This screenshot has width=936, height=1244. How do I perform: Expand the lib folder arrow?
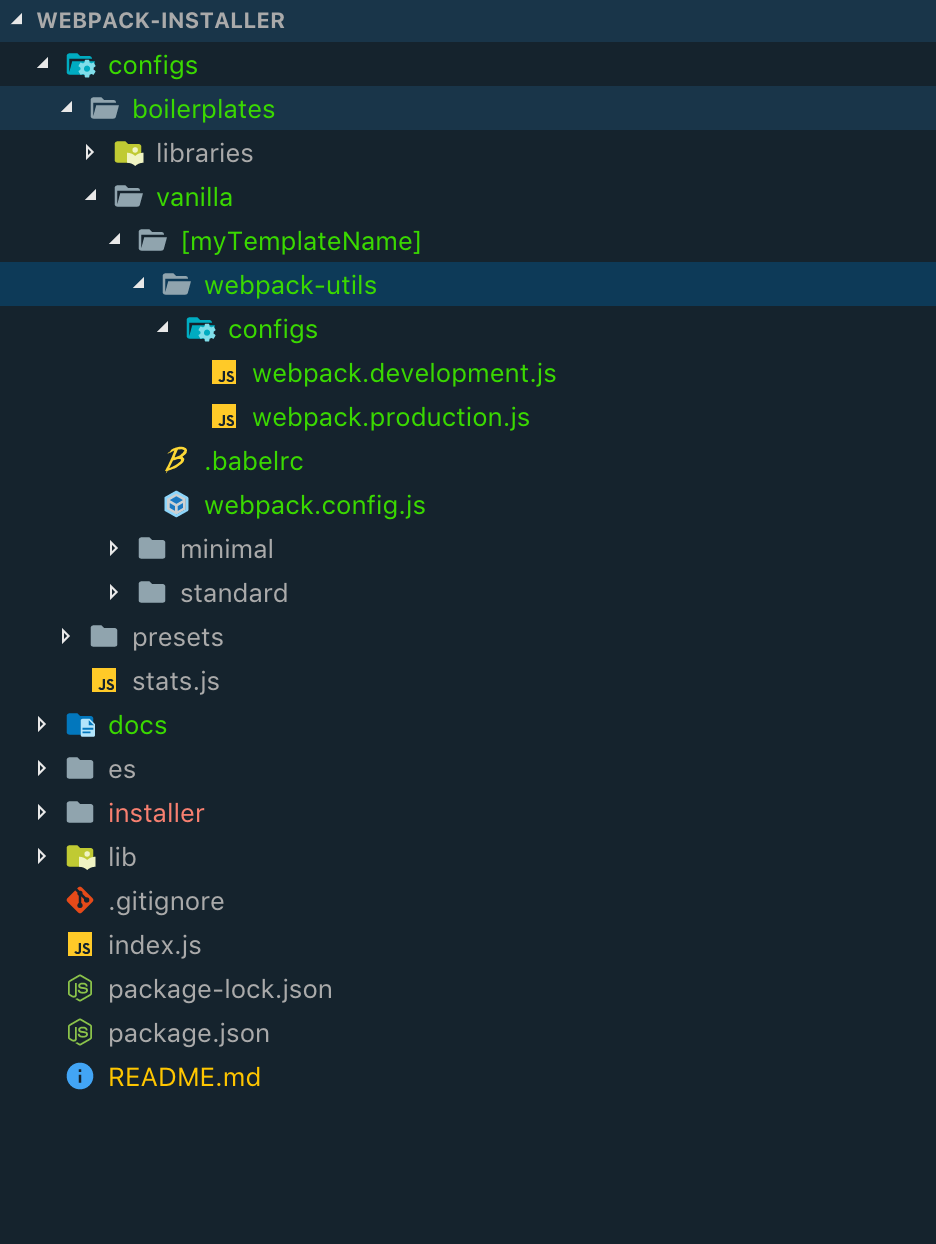click(x=42, y=856)
